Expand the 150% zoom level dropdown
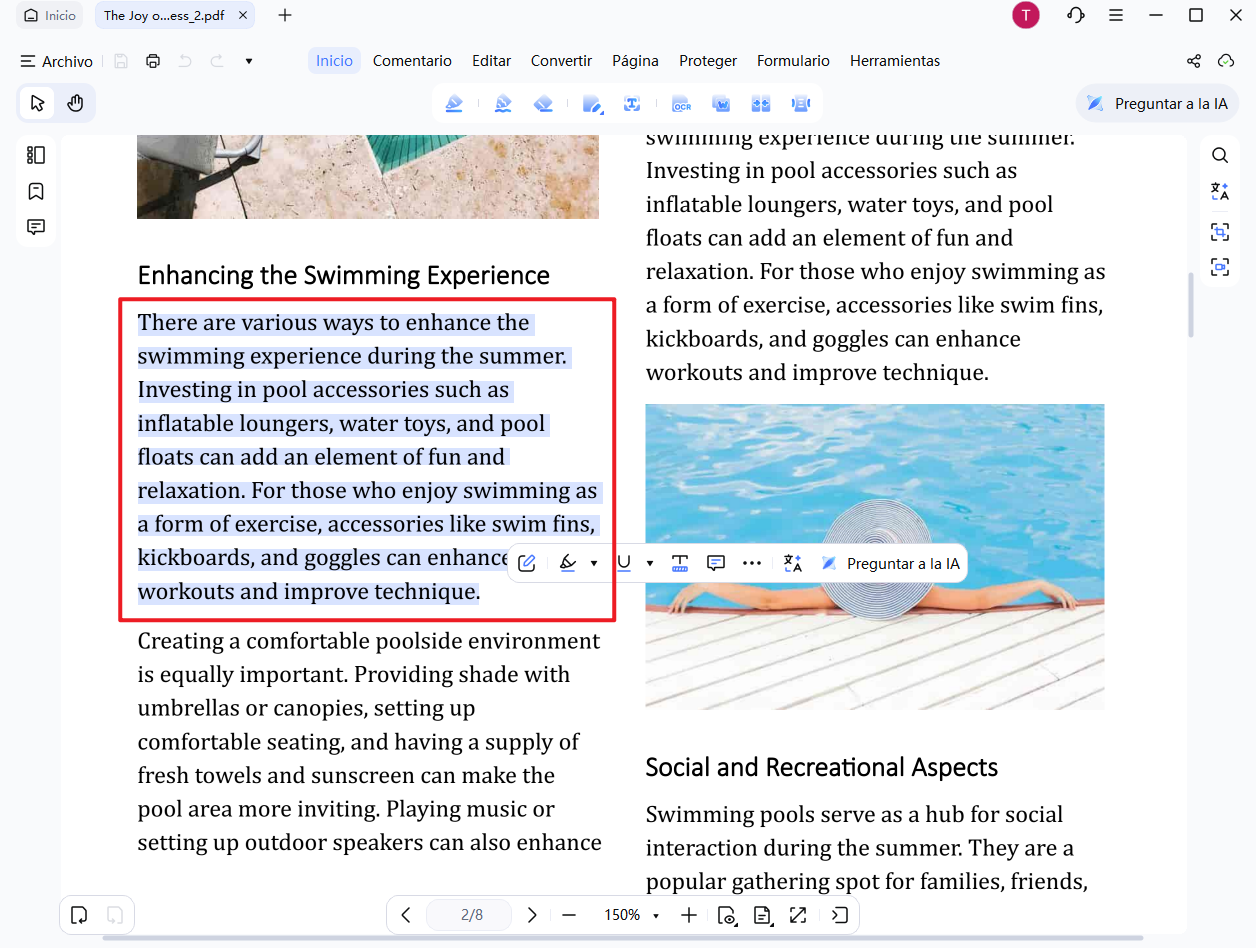Screen dimensions: 1256x948 pos(656,916)
